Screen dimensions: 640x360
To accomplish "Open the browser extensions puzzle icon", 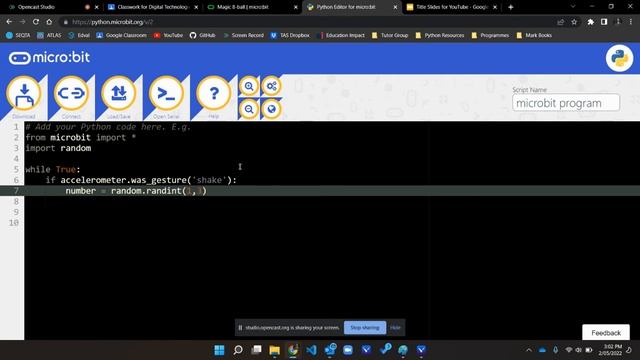I will [591, 22].
